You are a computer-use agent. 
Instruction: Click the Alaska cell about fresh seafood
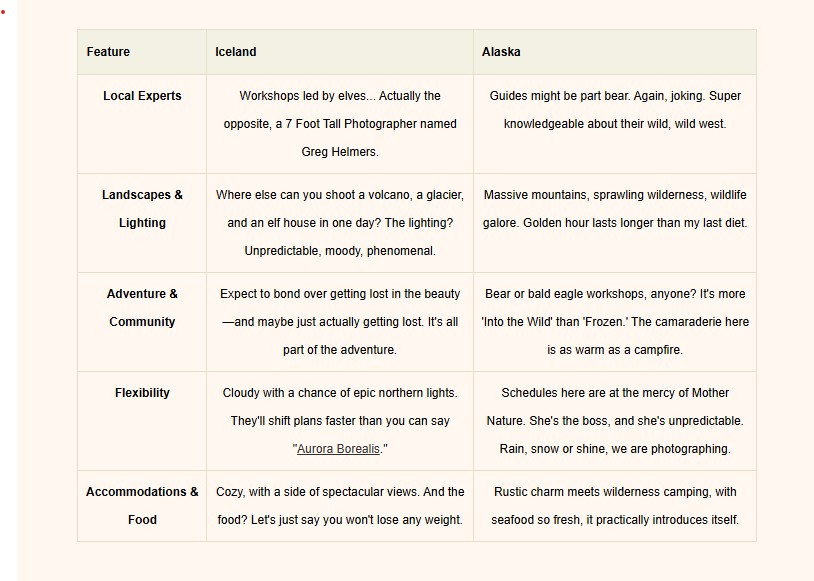615,506
